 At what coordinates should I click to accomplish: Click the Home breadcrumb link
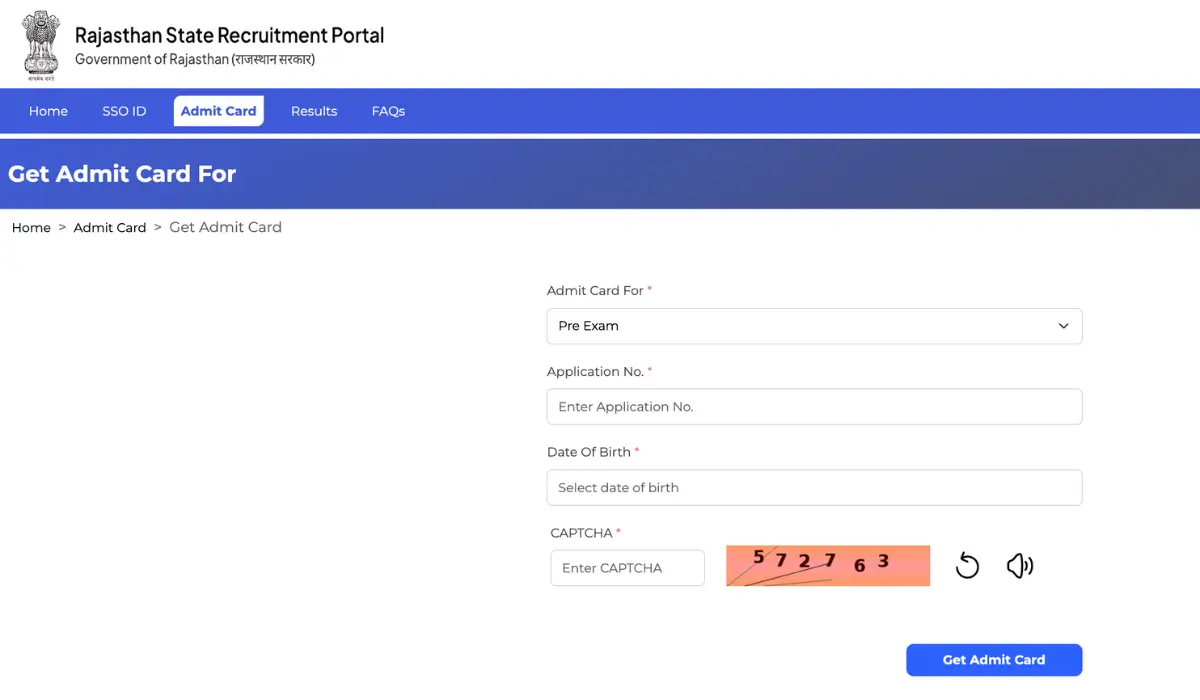[x=31, y=228]
